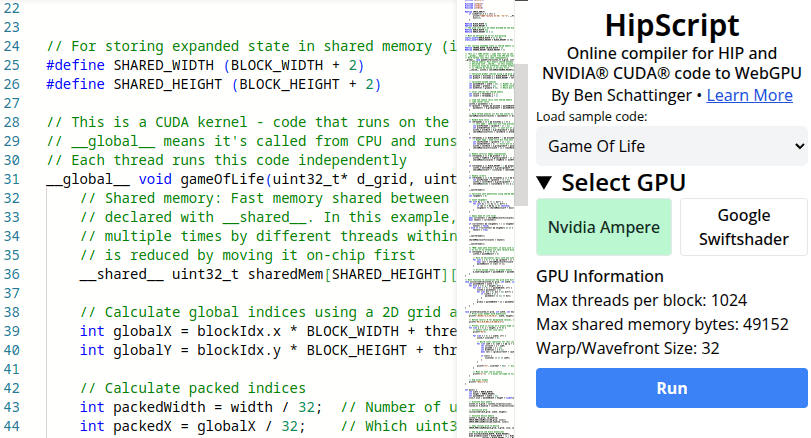Click line number 24 in the gutter
This screenshot has width=811, height=438.
coord(13,46)
